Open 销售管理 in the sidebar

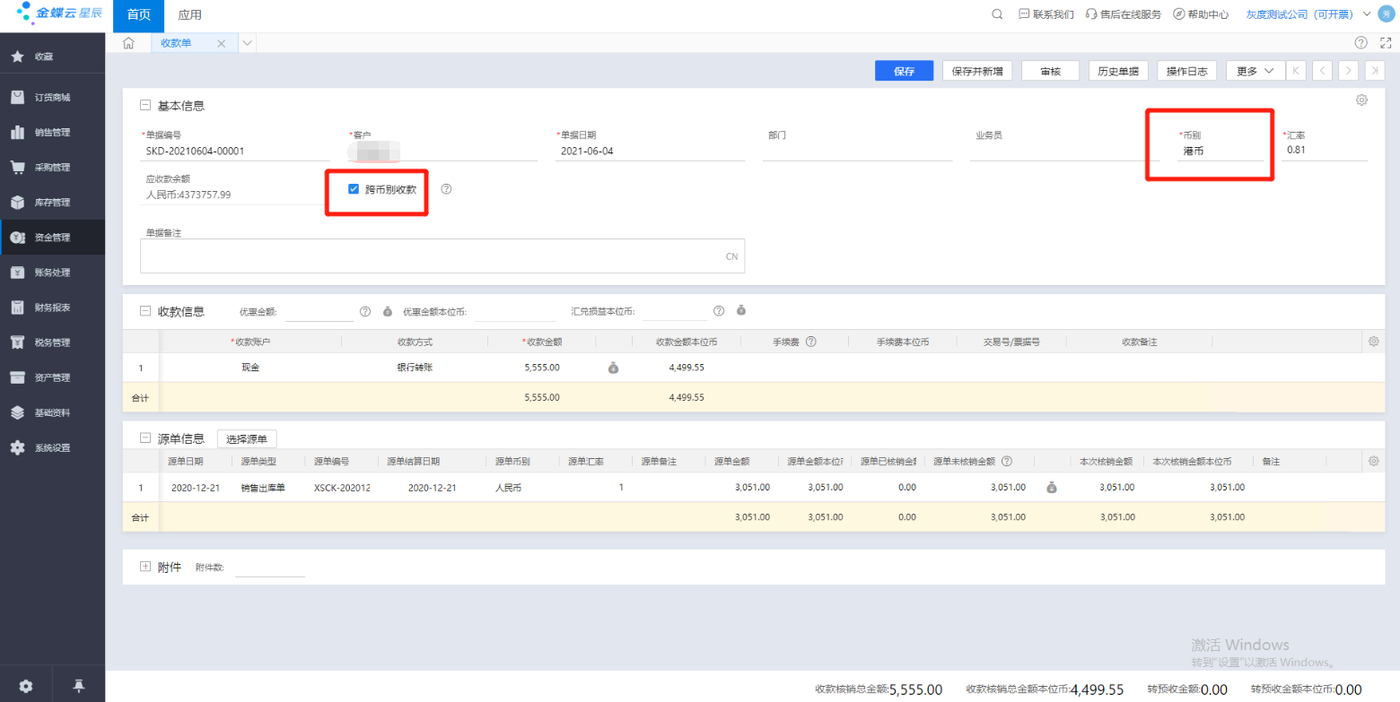pyautogui.click(x=52, y=132)
